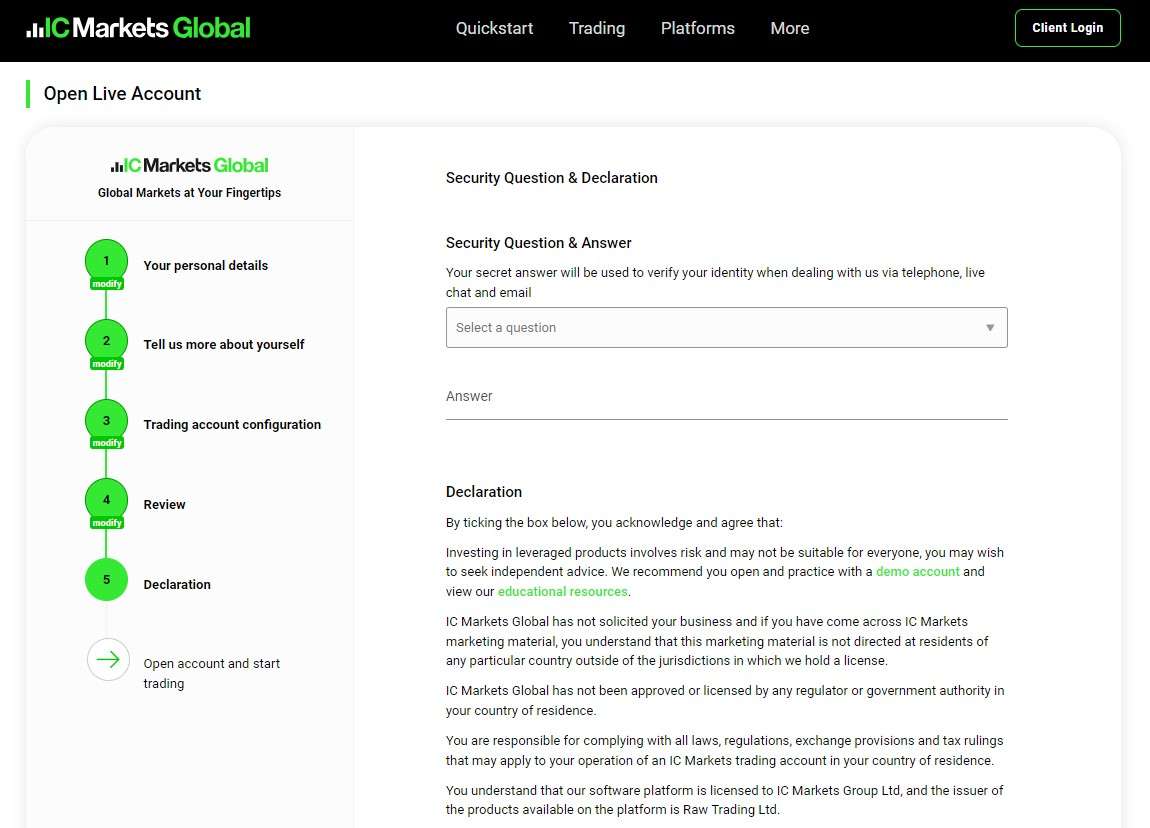Click the step 5 Declaration circle
1150x828 pixels.
(106, 579)
